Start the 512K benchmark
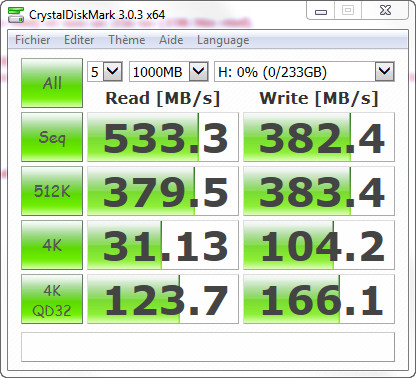Screen dimensions: 416x378 (x=52, y=191)
